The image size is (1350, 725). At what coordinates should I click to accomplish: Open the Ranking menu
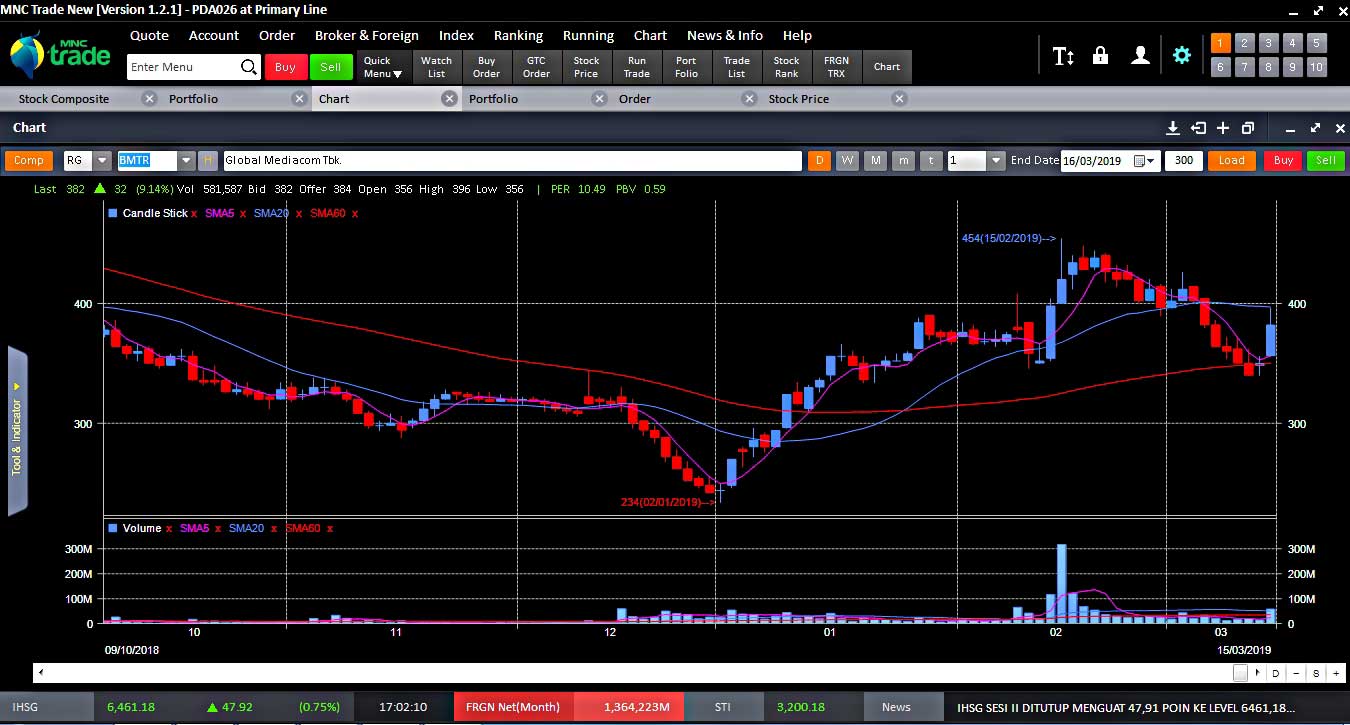click(518, 35)
